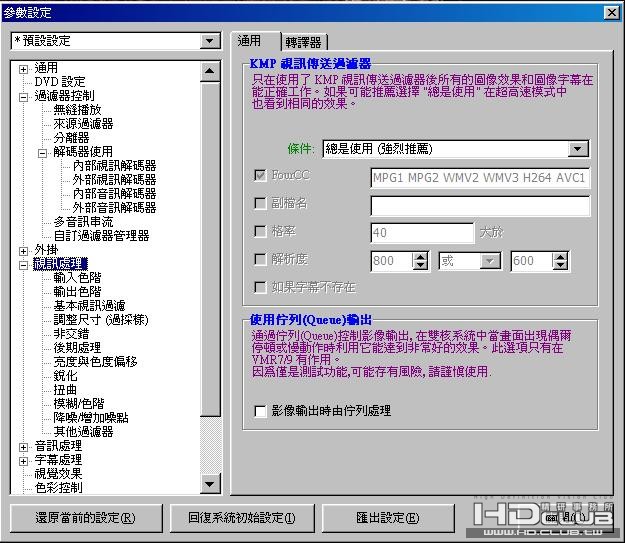Click the 副檔名 text field
Viewport: 625px width, 543px height.
click(480, 206)
